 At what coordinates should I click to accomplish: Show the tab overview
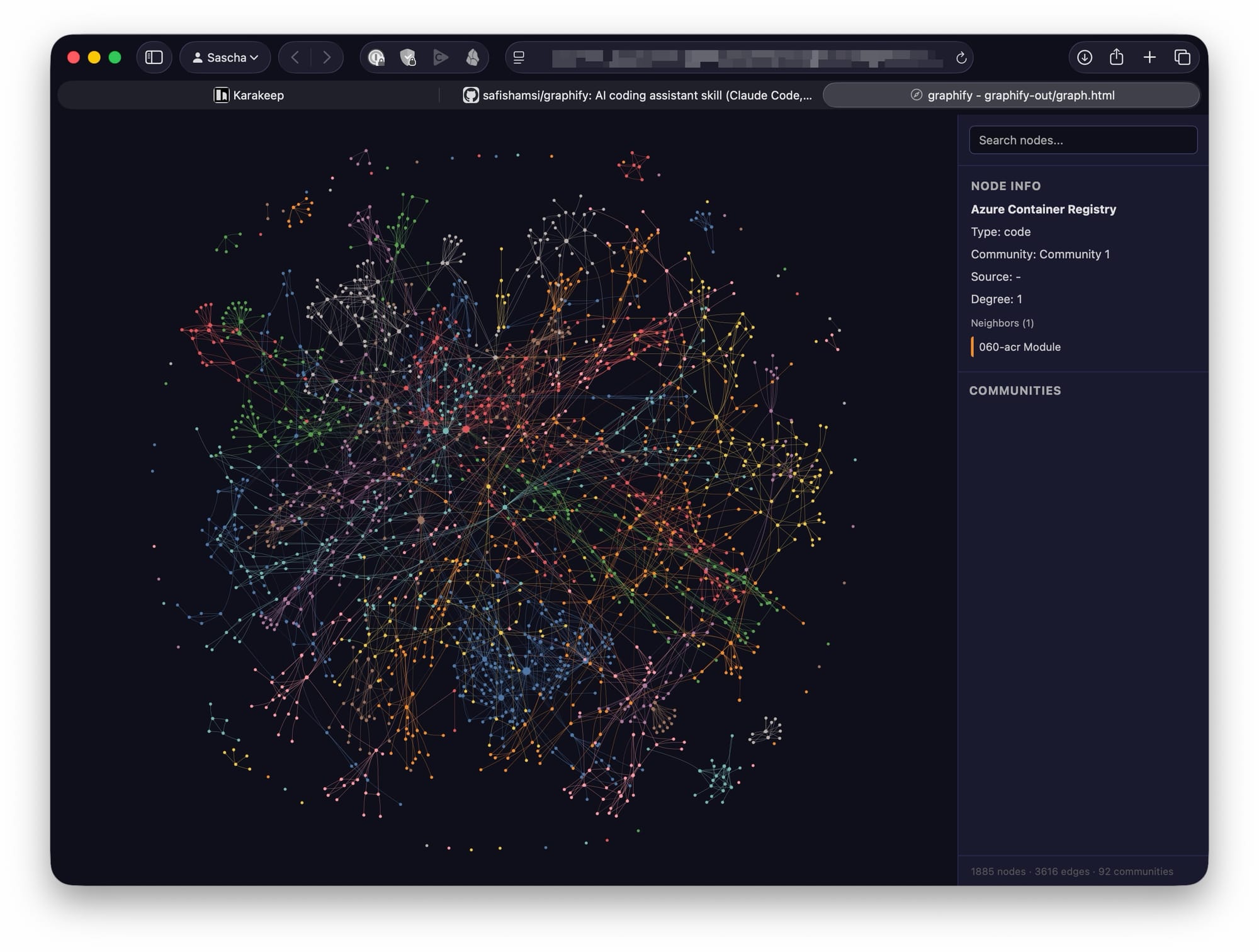point(1182,57)
